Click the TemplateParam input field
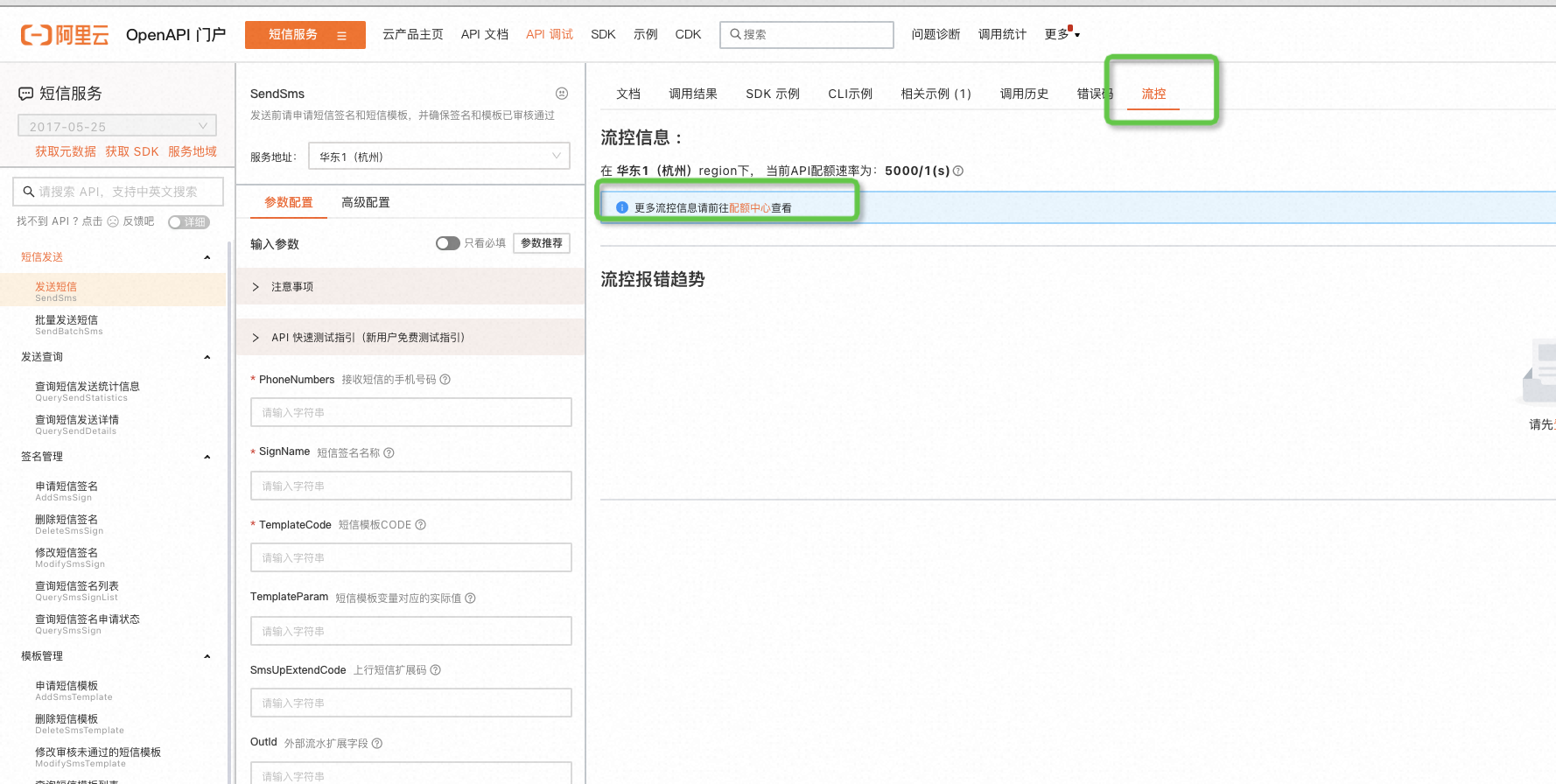 click(x=410, y=631)
